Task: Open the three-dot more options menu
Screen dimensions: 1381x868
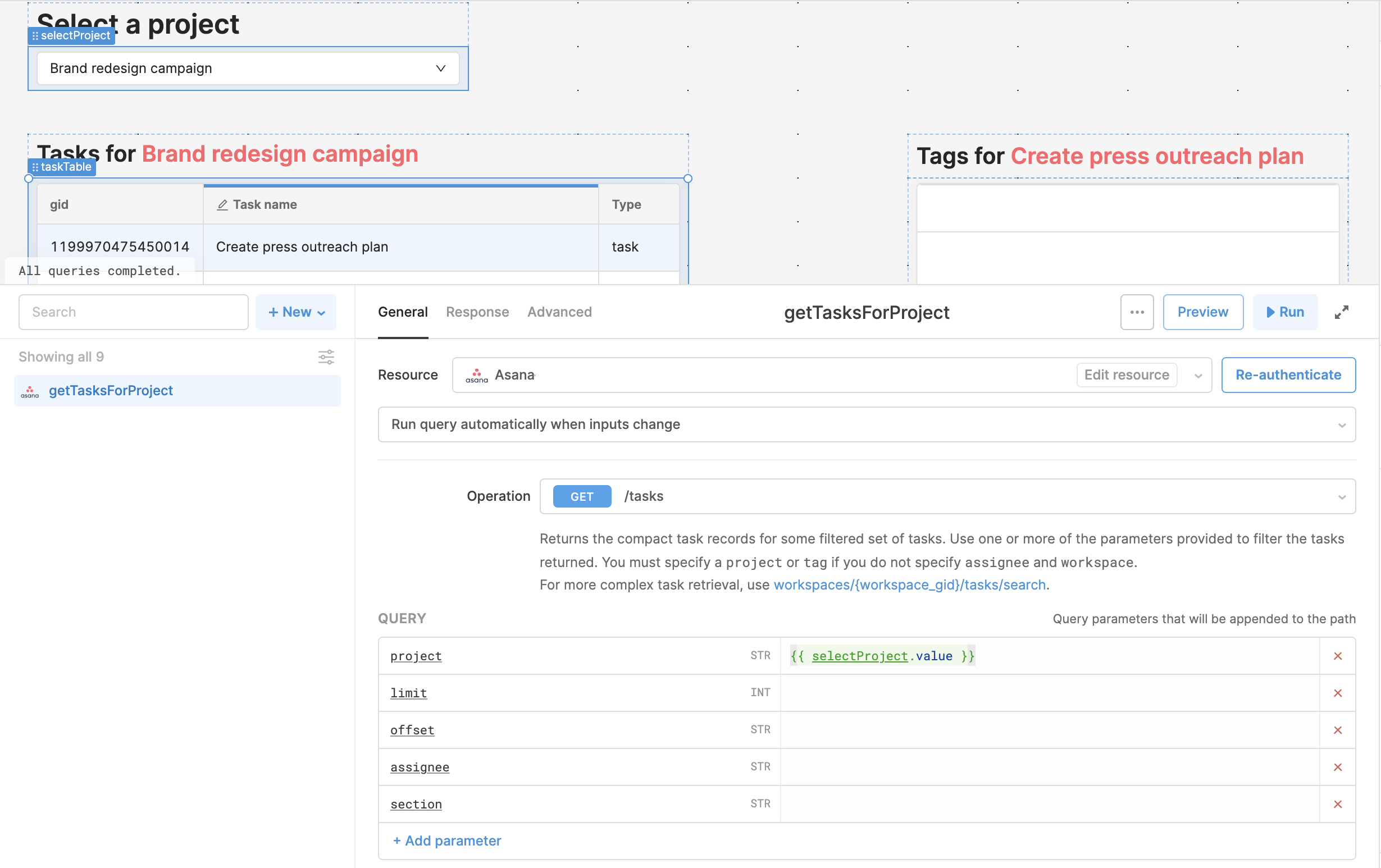Action: coord(1137,312)
